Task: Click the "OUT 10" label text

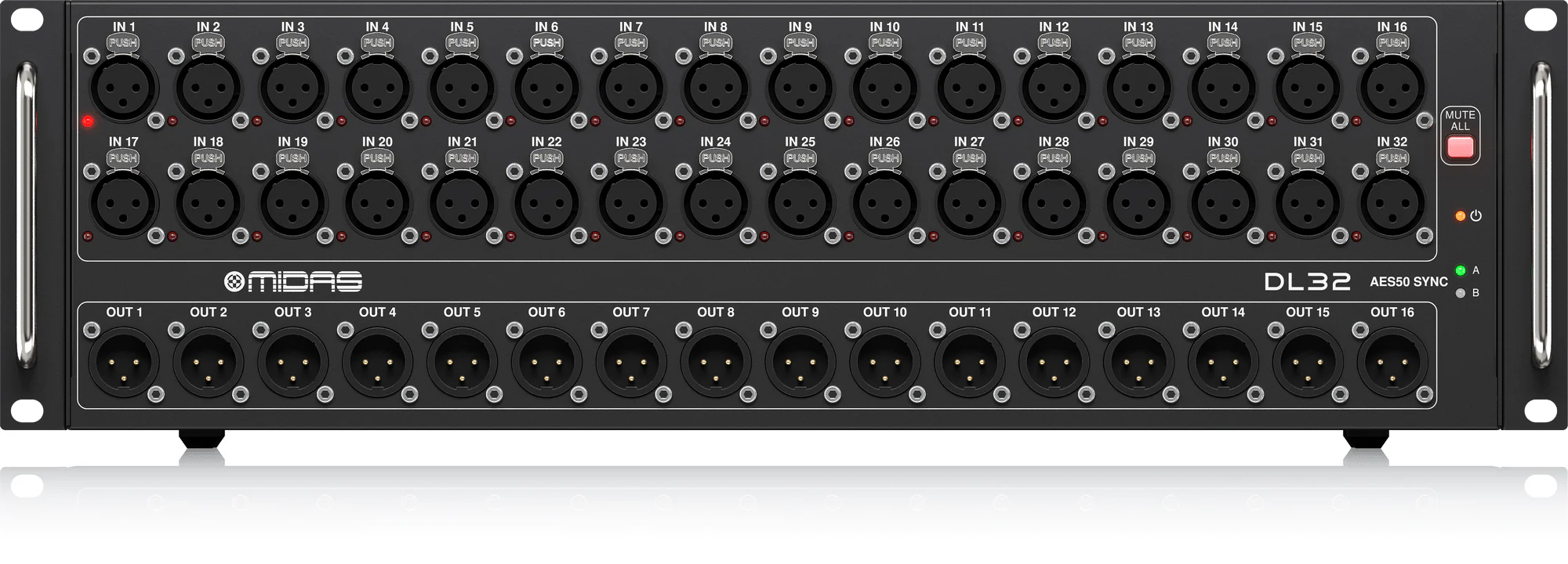Action: pos(885,312)
